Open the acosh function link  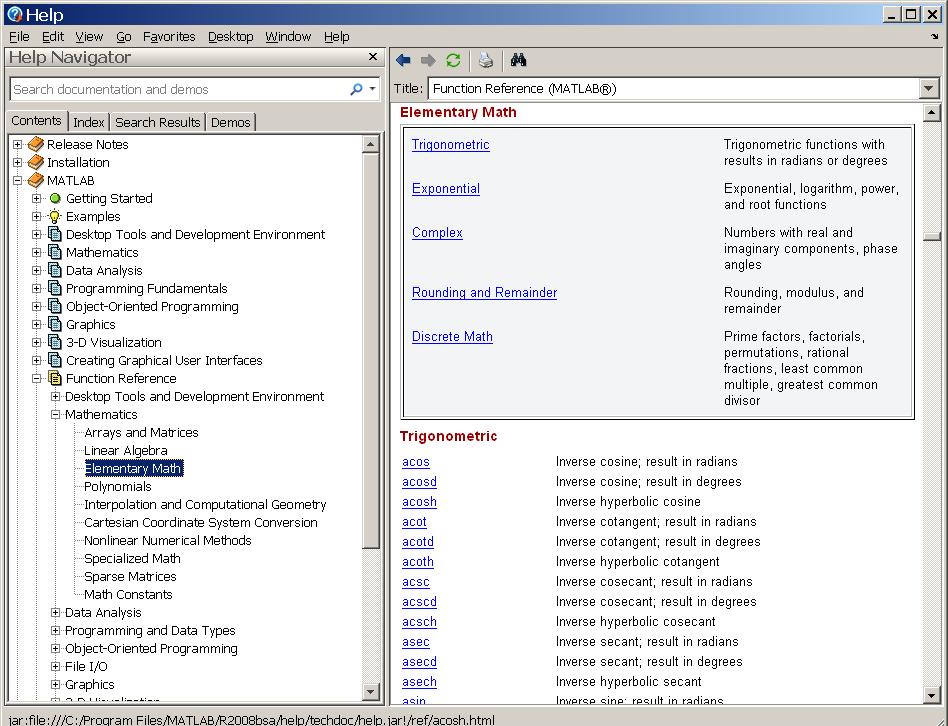pyautogui.click(x=419, y=502)
